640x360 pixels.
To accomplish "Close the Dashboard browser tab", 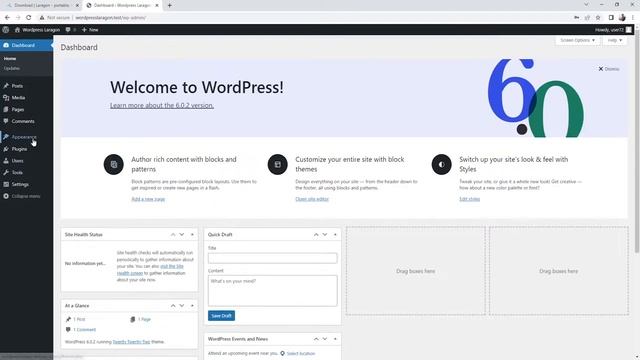I will (157, 5).
